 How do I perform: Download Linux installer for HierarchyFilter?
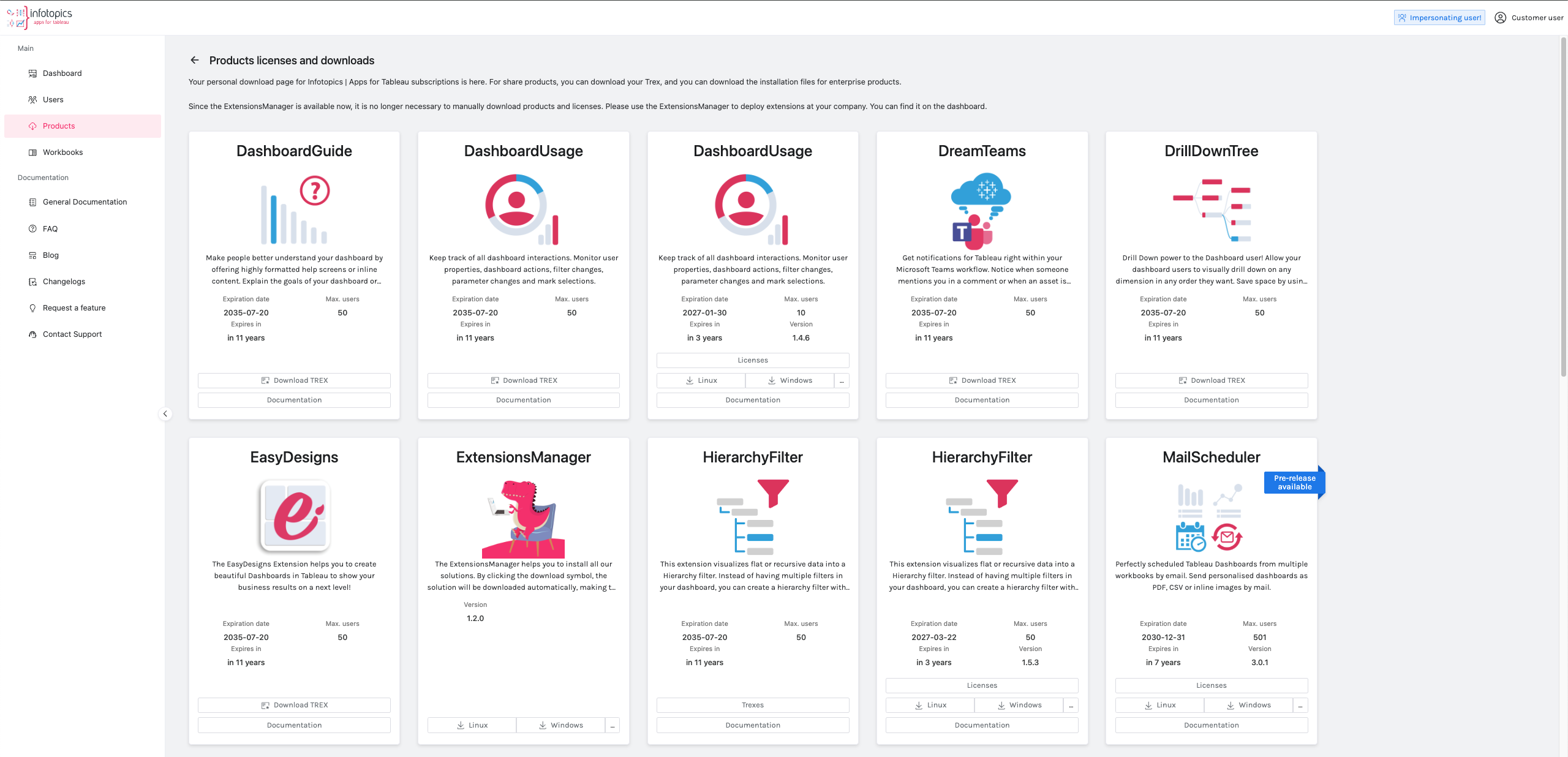930,706
